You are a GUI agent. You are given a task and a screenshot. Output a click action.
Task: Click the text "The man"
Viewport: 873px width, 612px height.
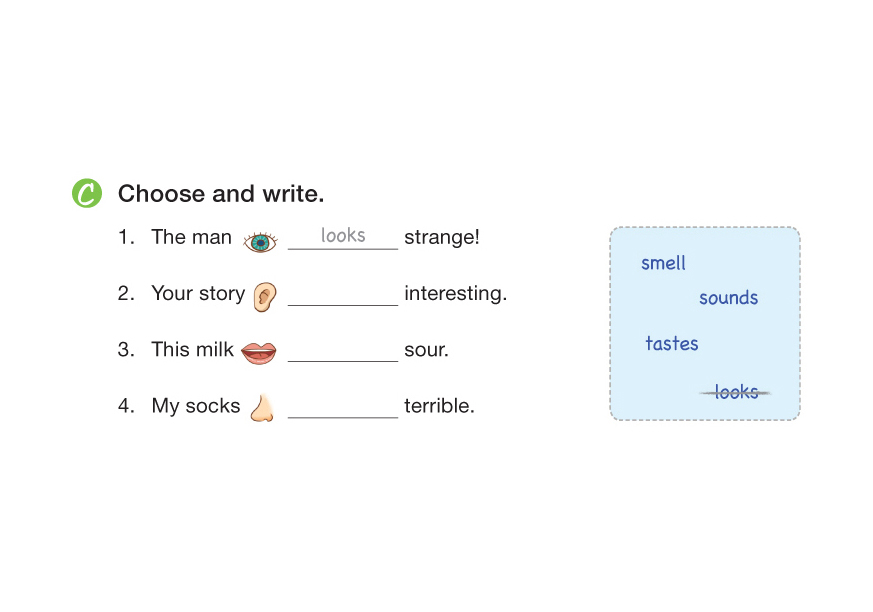point(191,238)
